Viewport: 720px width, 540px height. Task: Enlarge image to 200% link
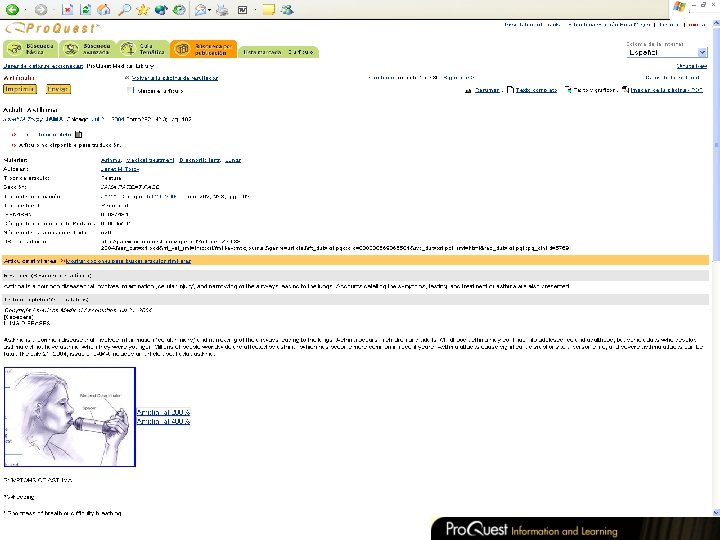pyautogui.click(x=163, y=412)
